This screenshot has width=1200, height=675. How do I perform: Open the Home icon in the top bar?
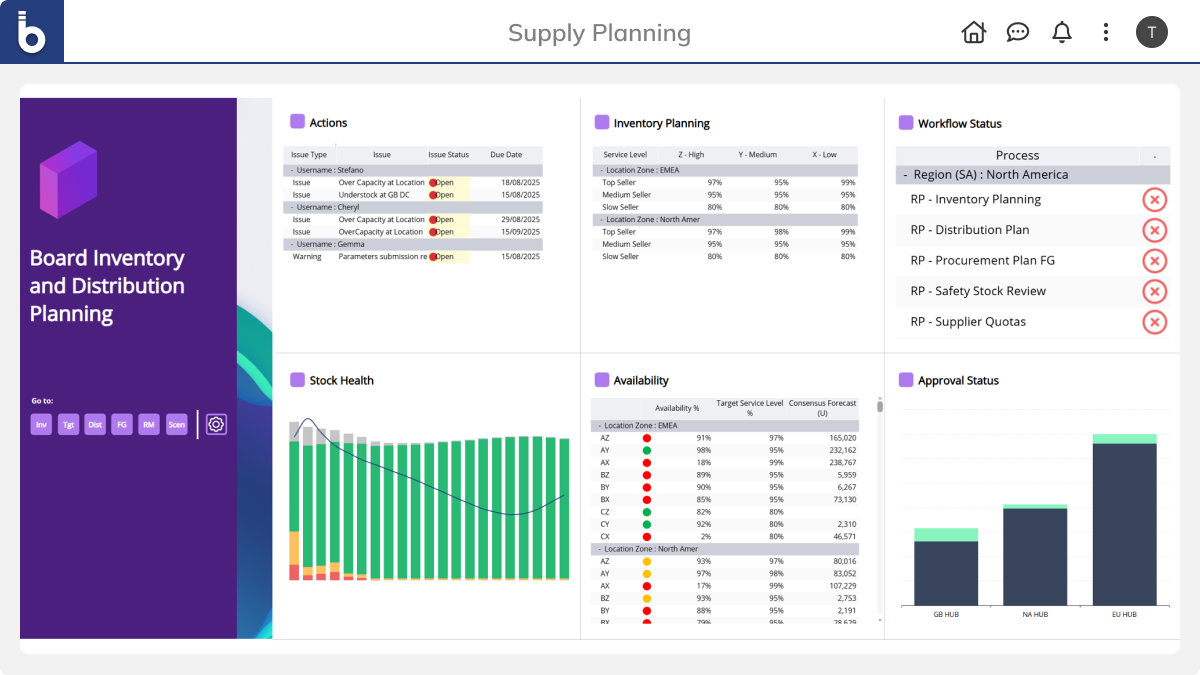pos(973,32)
